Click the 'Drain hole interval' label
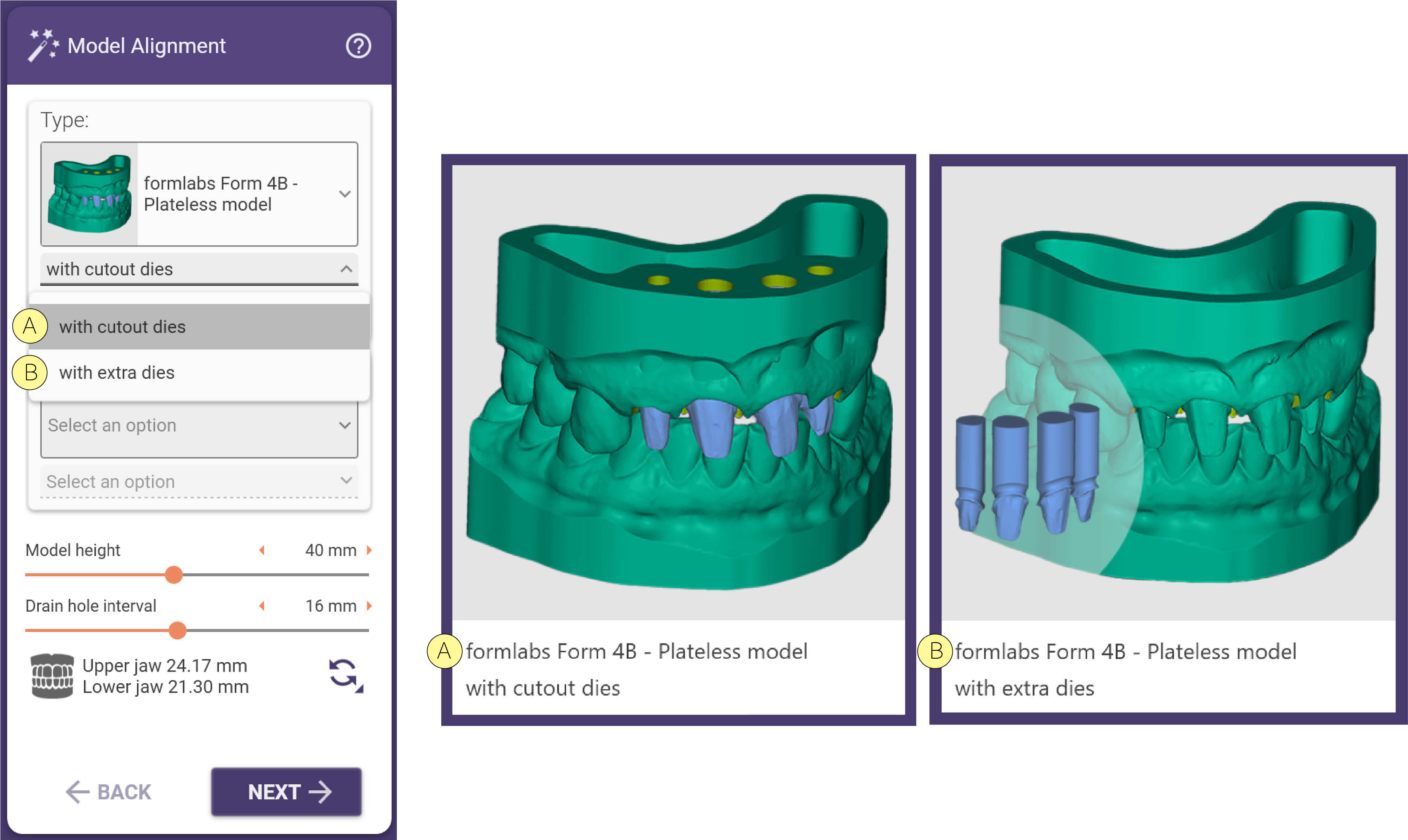 tap(91, 606)
